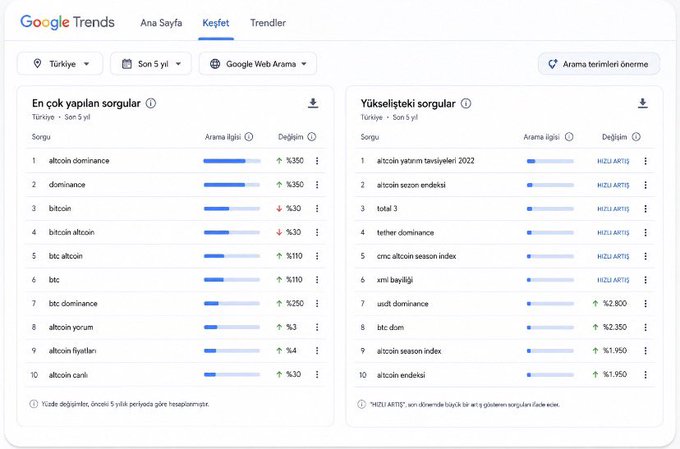Open more options for the 'btc' row ranked 6
The height and width of the screenshot is (449, 680).
[317, 280]
